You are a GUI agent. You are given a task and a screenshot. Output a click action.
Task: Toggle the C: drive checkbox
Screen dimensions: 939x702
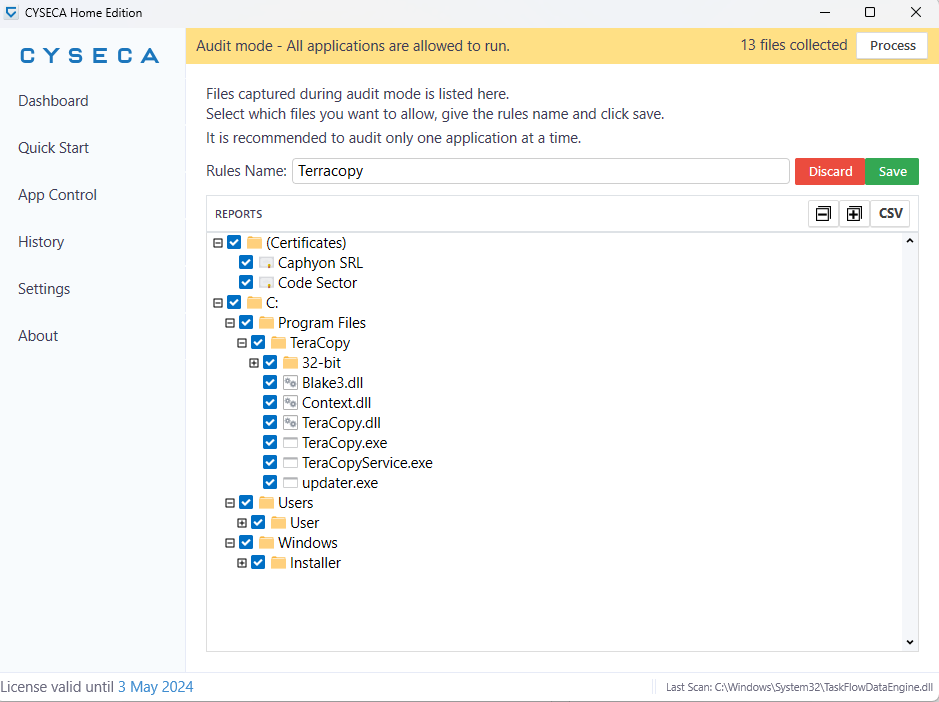coord(234,302)
